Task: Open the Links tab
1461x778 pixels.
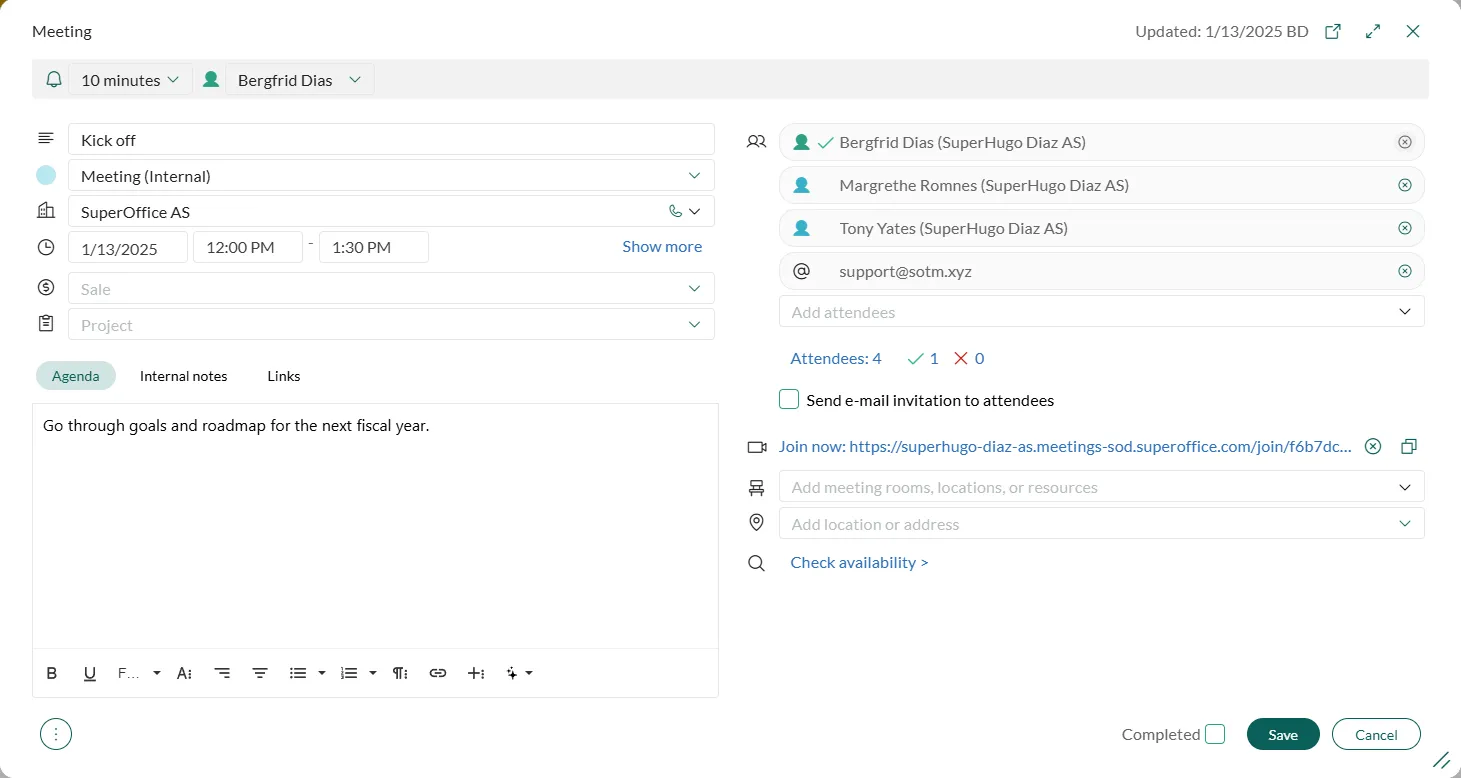Action: point(283,376)
